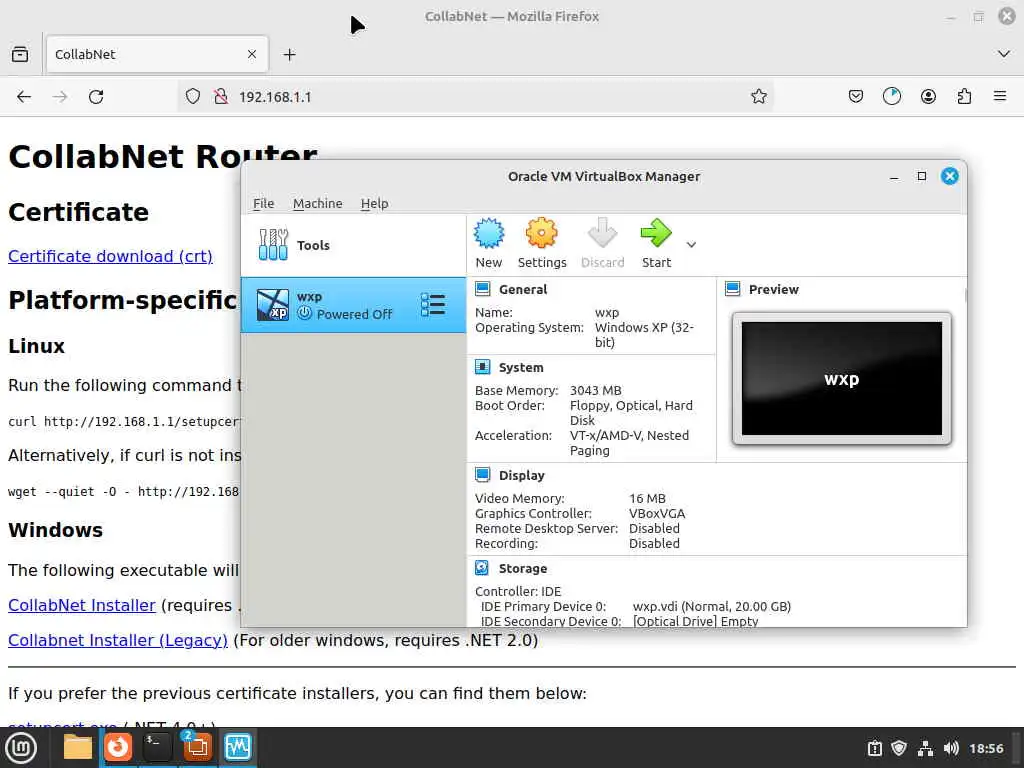Click the Firefox forward arrow

[x=60, y=97]
